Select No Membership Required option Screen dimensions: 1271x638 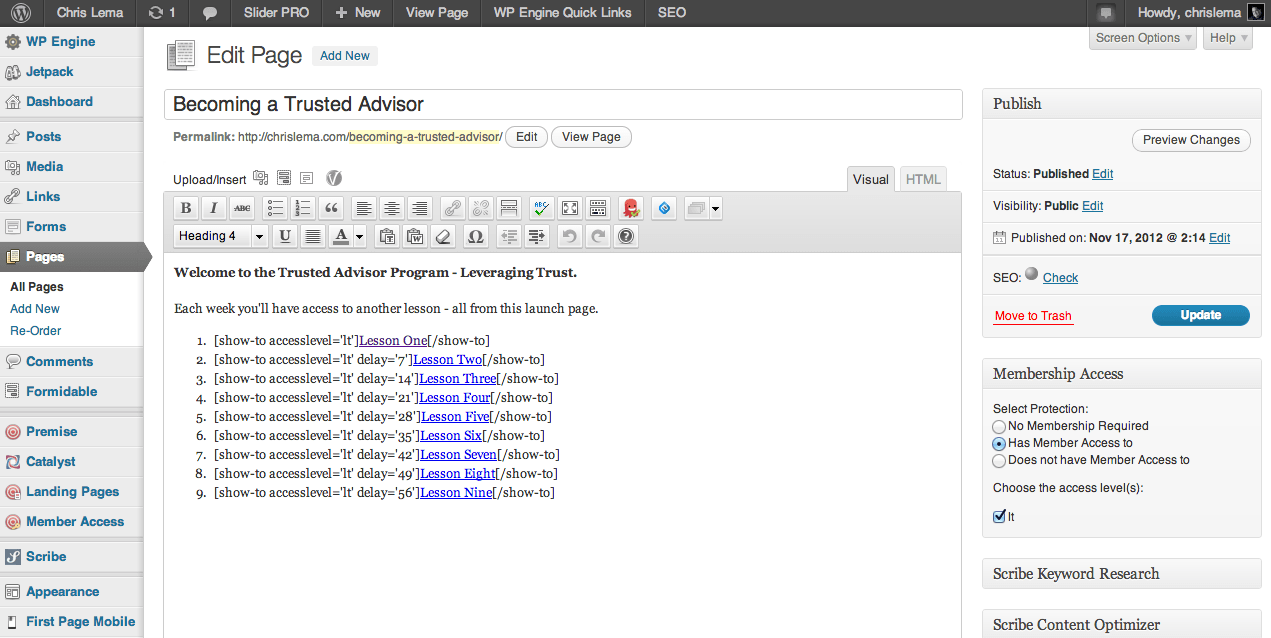coord(999,426)
